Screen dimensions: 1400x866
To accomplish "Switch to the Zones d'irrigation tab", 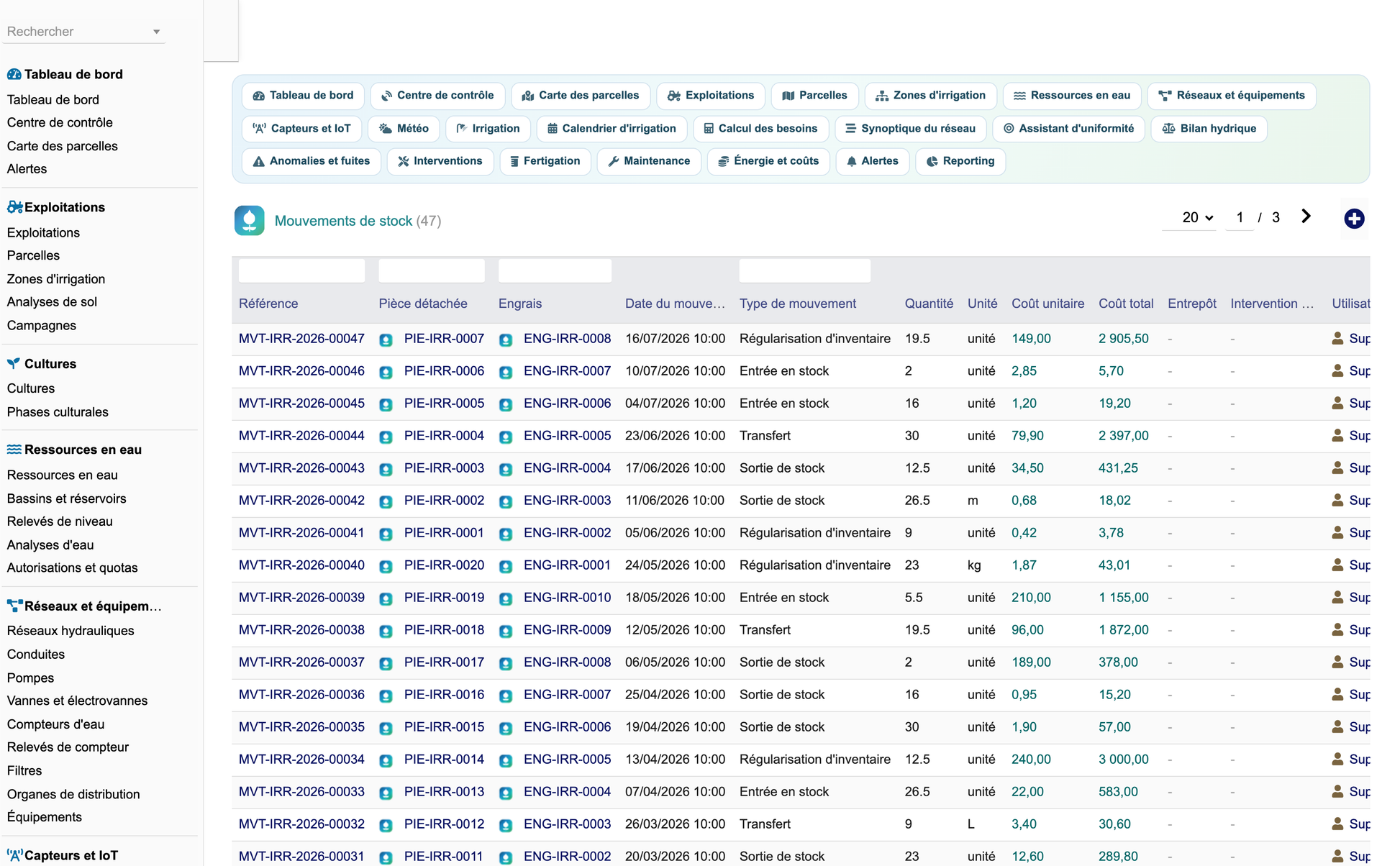I will click(930, 96).
